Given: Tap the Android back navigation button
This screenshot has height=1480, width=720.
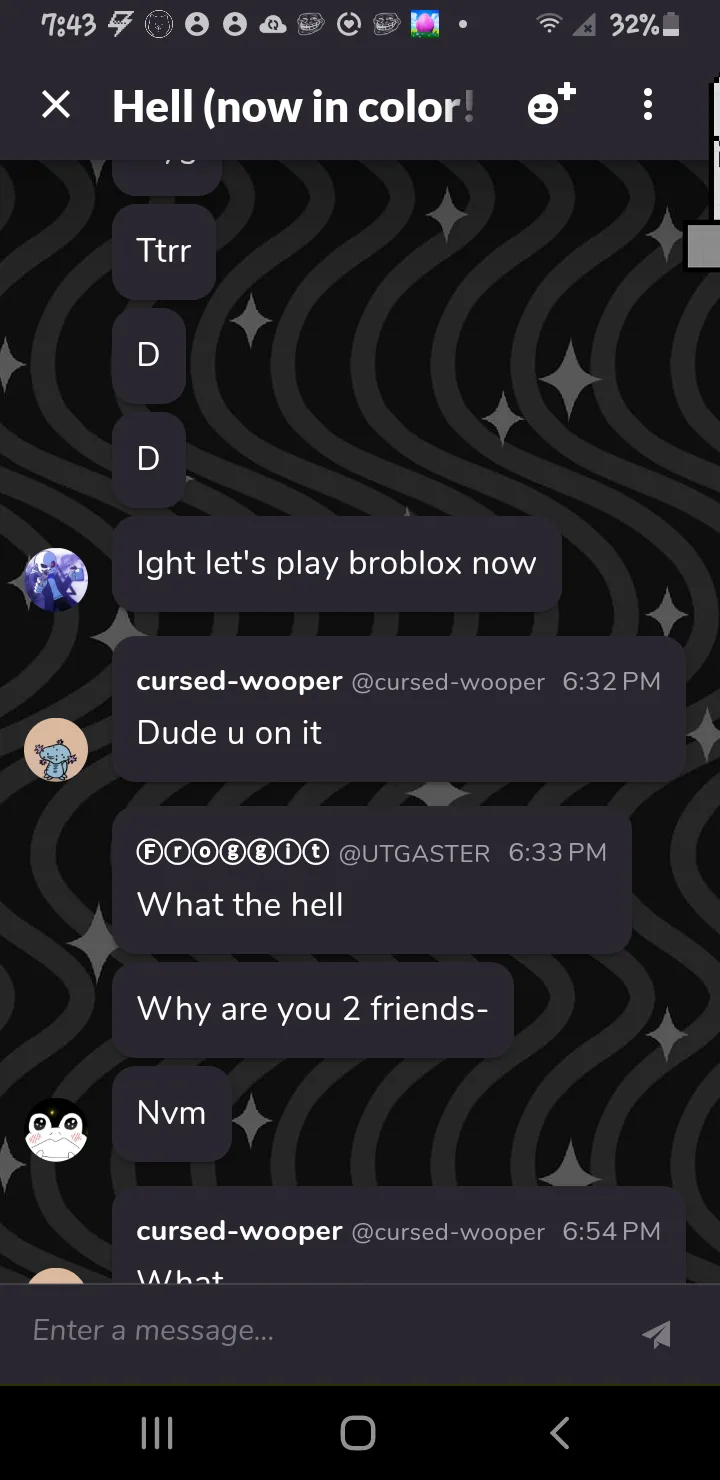Looking at the screenshot, I should pyautogui.click(x=560, y=1432).
